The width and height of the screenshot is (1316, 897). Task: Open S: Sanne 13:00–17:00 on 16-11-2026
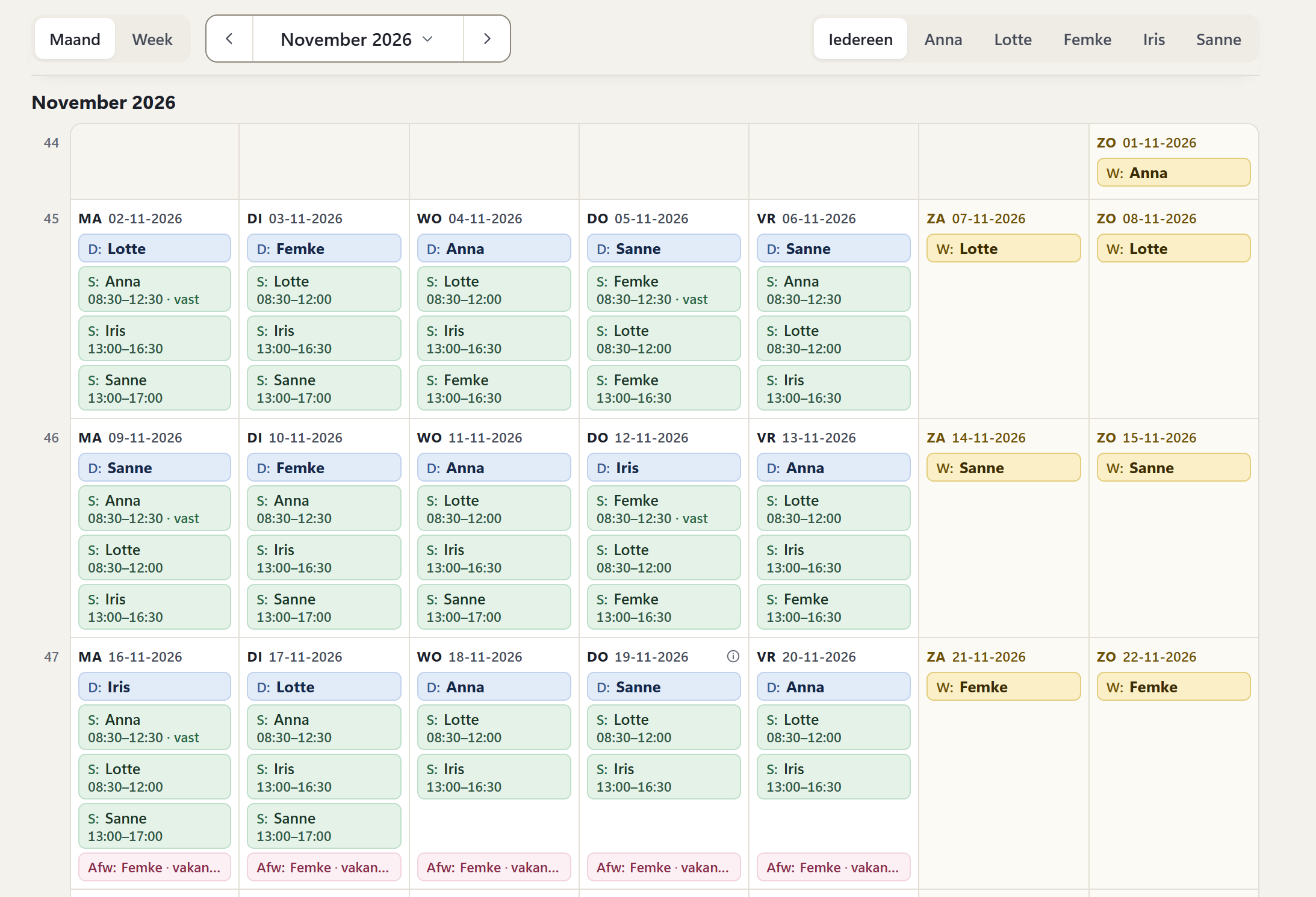tap(155, 827)
